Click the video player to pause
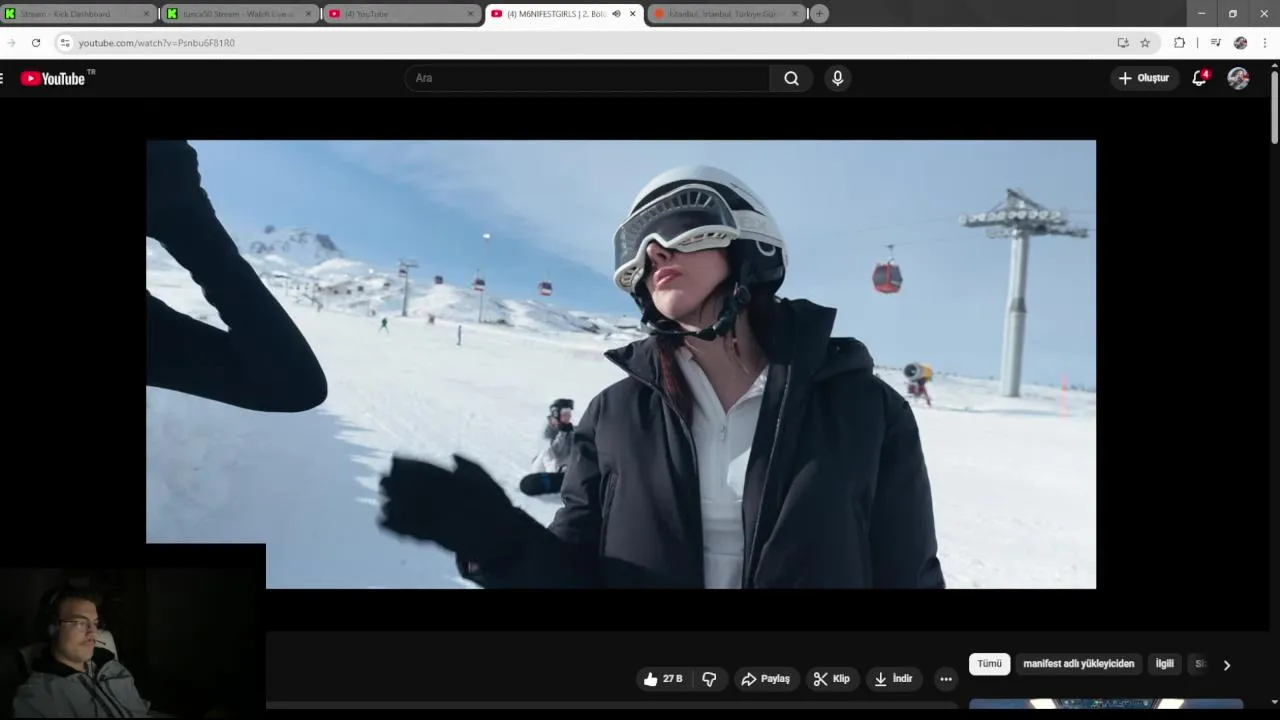Image resolution: width=1280 pixels, height=720 pixels. point(621,364)
